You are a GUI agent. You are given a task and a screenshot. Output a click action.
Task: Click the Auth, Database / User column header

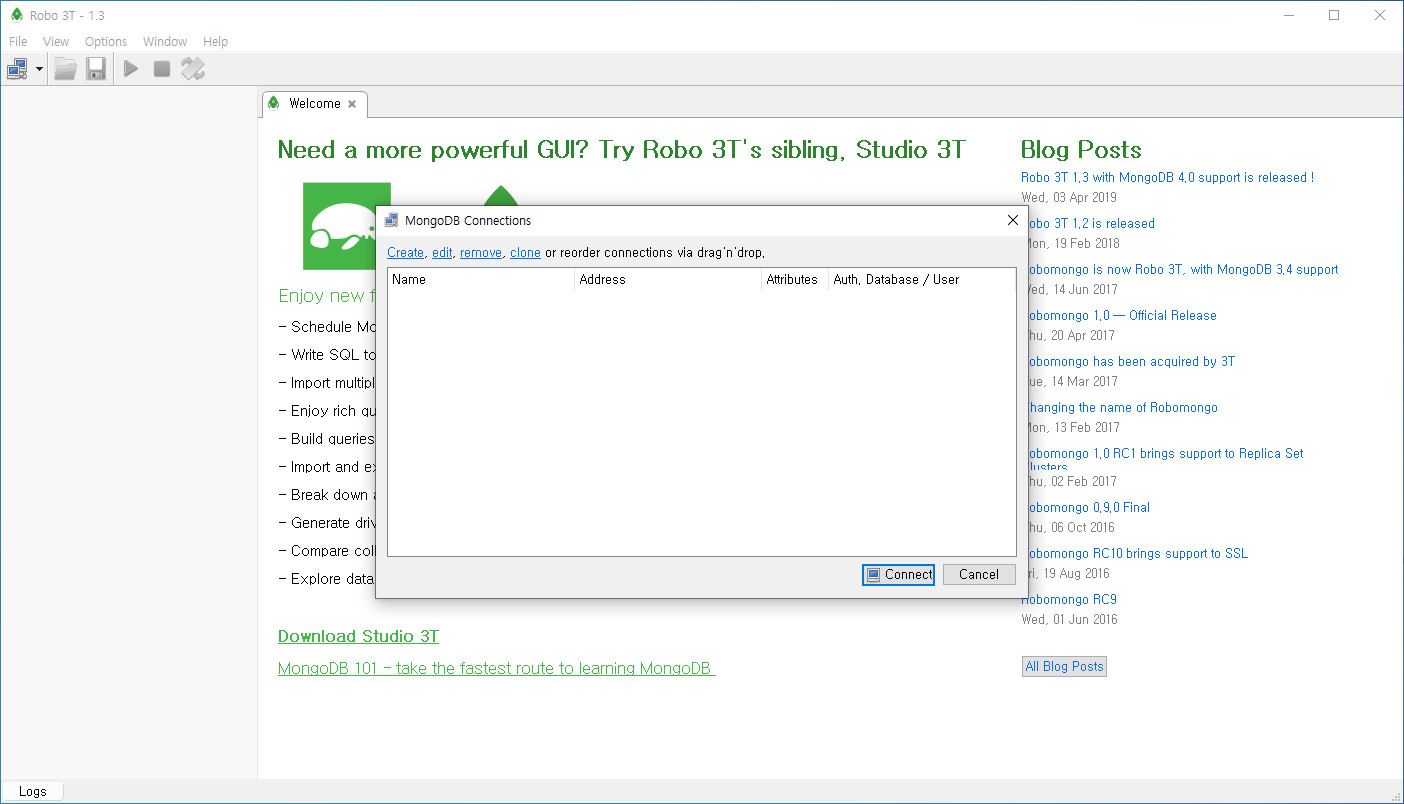921,279
